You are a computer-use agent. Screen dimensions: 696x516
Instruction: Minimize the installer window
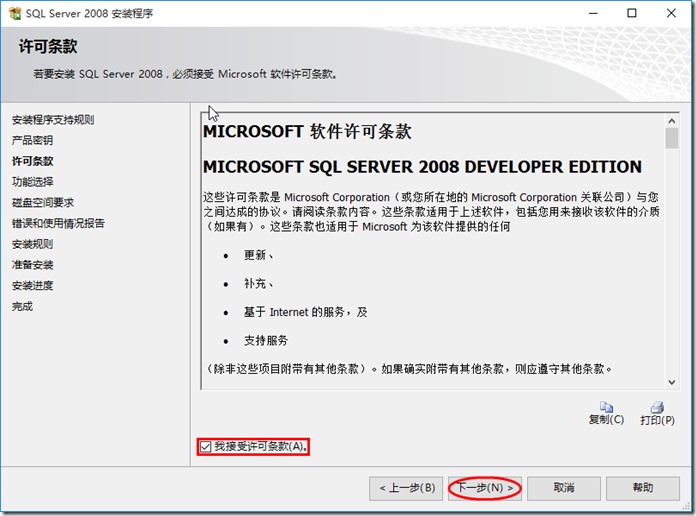point(593,13)
